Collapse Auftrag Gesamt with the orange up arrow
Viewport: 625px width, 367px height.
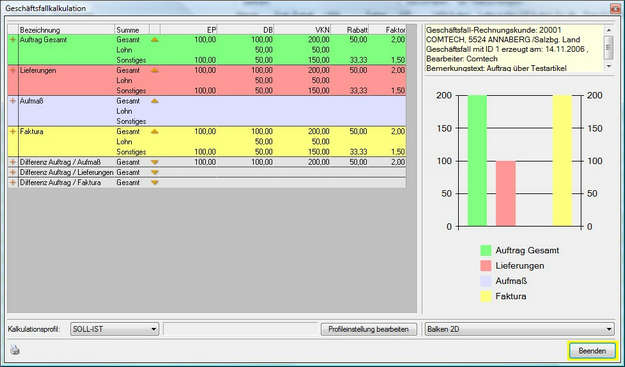(155, 40)
